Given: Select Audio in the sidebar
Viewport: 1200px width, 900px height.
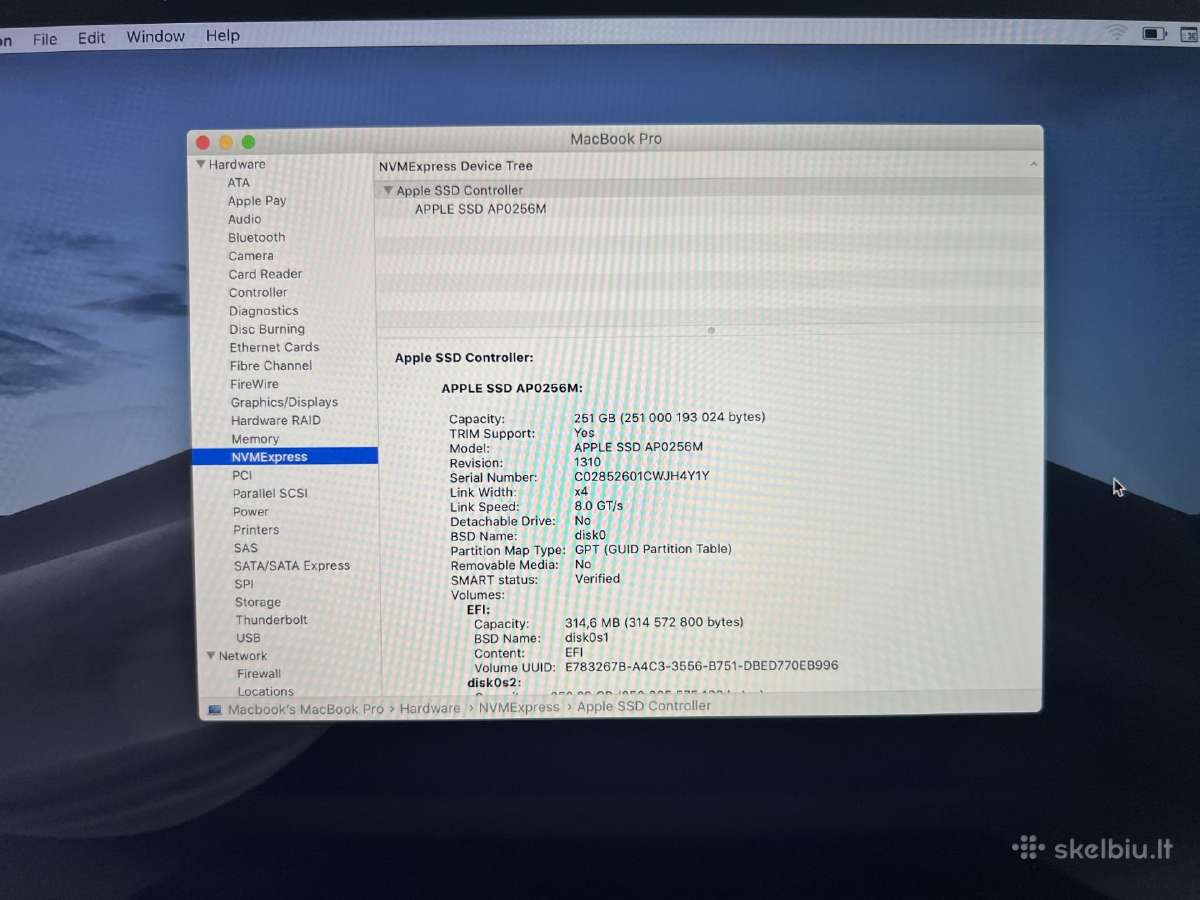Looking at the screenshot, I should (244, 219).
